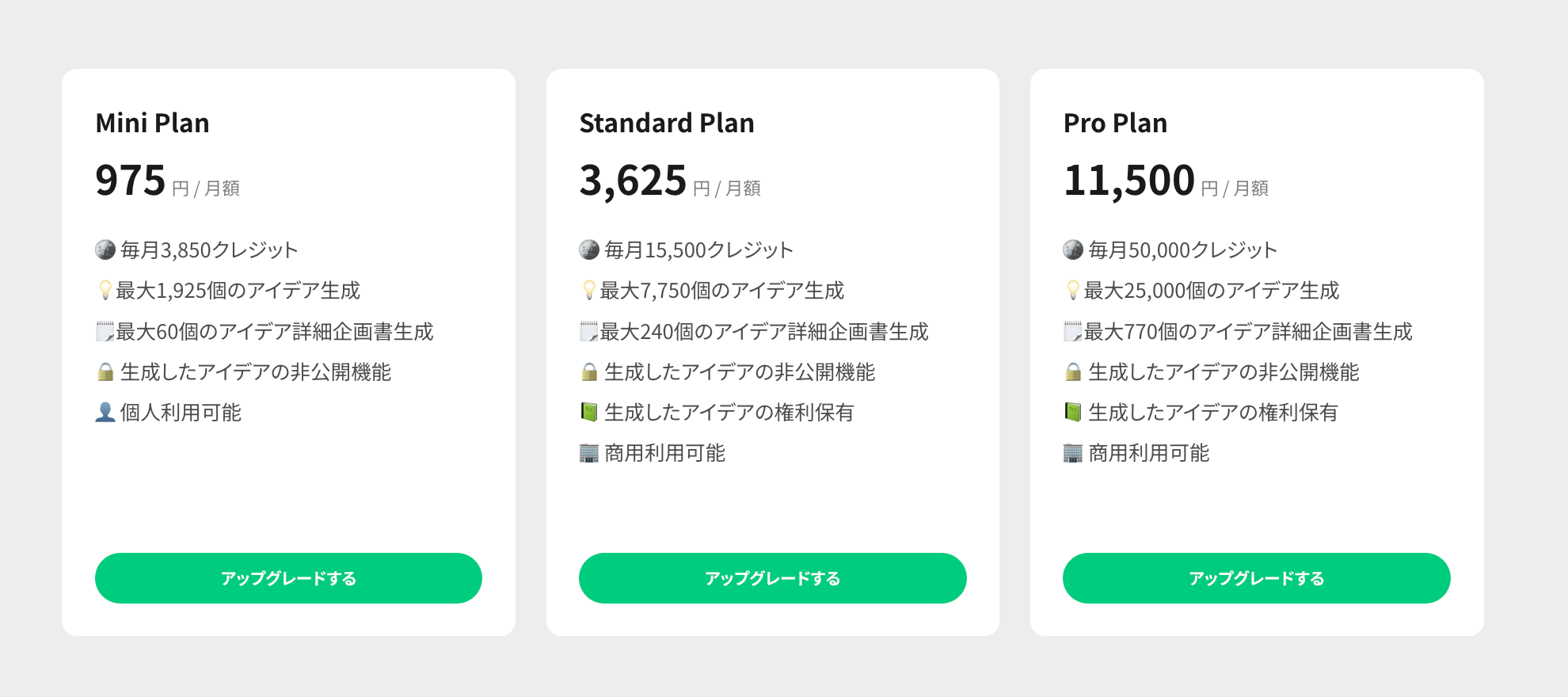
Task: Click 毎月15,500クレジット text in Standard Plan
Action: pyautogui.click(x=698, y=250)
